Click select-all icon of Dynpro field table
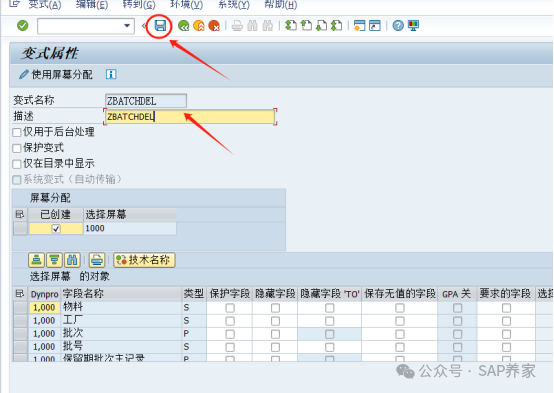The image size is (554, 393). point(20,293)
